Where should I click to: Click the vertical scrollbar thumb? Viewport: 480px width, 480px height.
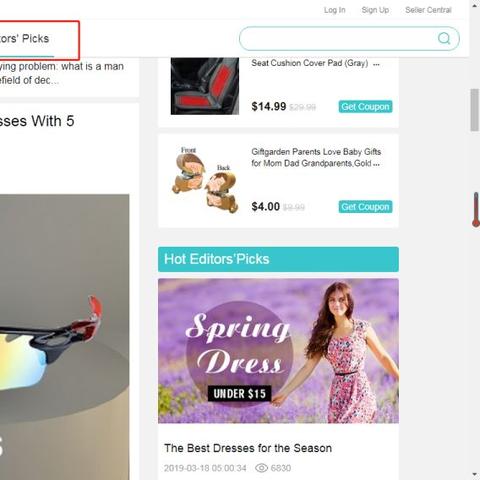(475, 110)
